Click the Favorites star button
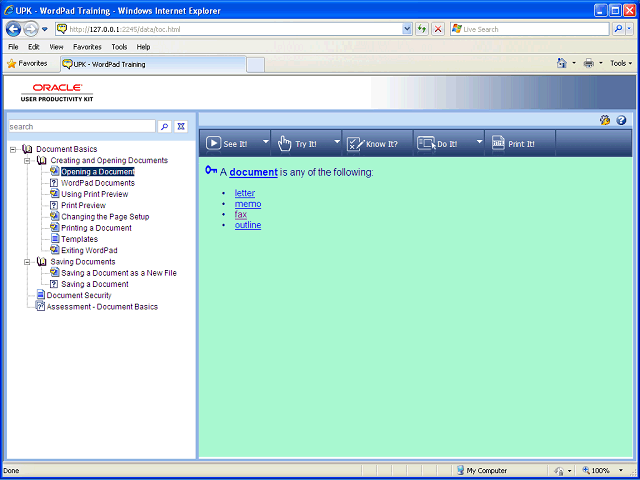Screen dimensions: 640x480 click(x=27, y=64)
